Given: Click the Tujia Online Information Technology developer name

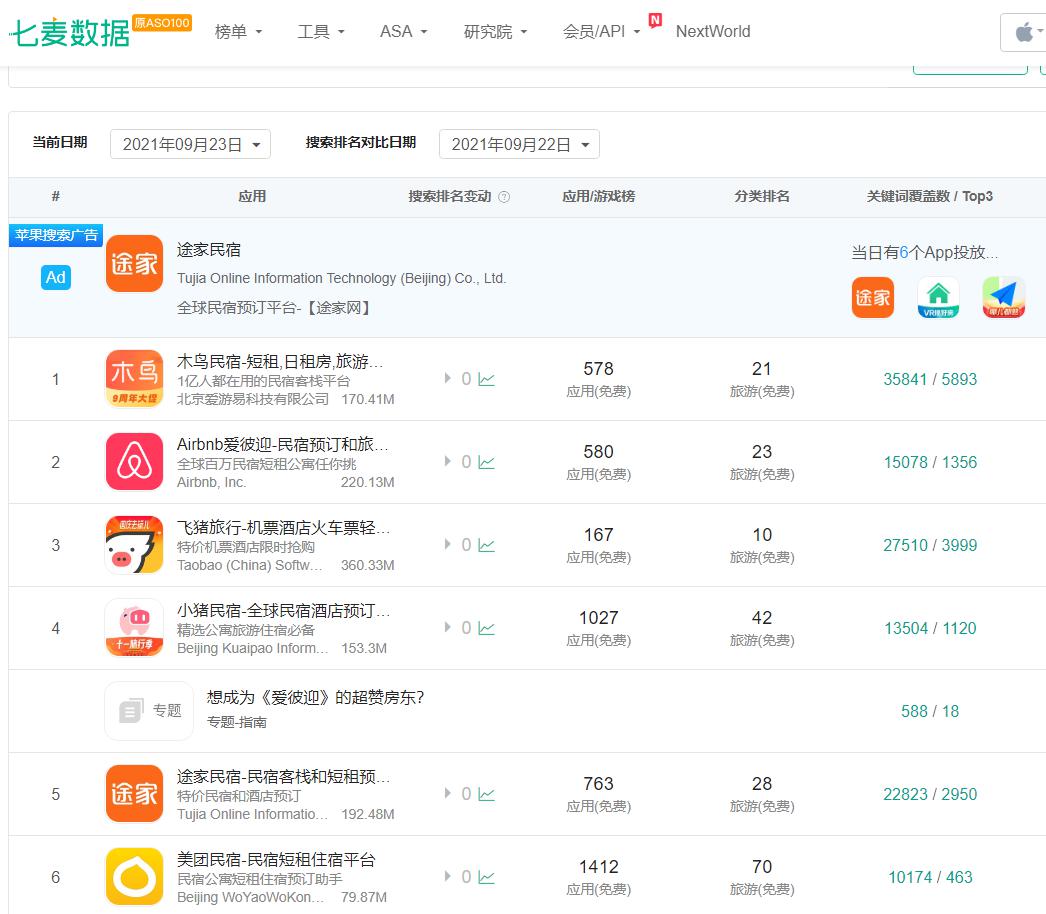Looking at the screenshot, I should click(x=342, y=278).
